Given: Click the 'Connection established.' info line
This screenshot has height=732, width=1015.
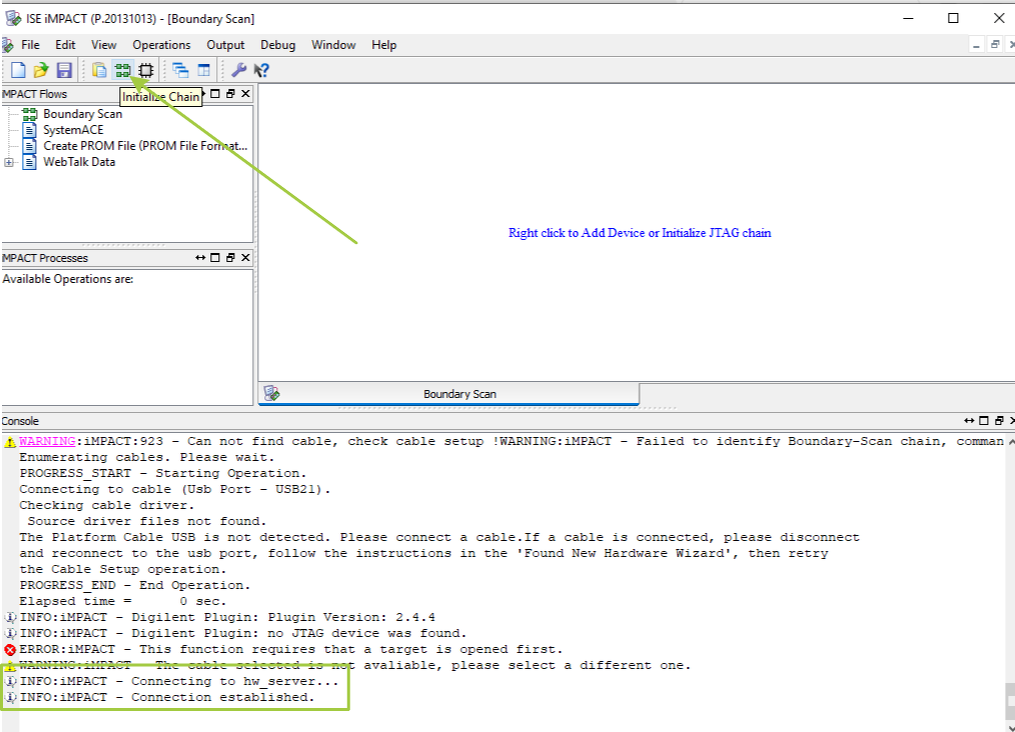Looking at the screenshot, I should (x=166, y=697).
